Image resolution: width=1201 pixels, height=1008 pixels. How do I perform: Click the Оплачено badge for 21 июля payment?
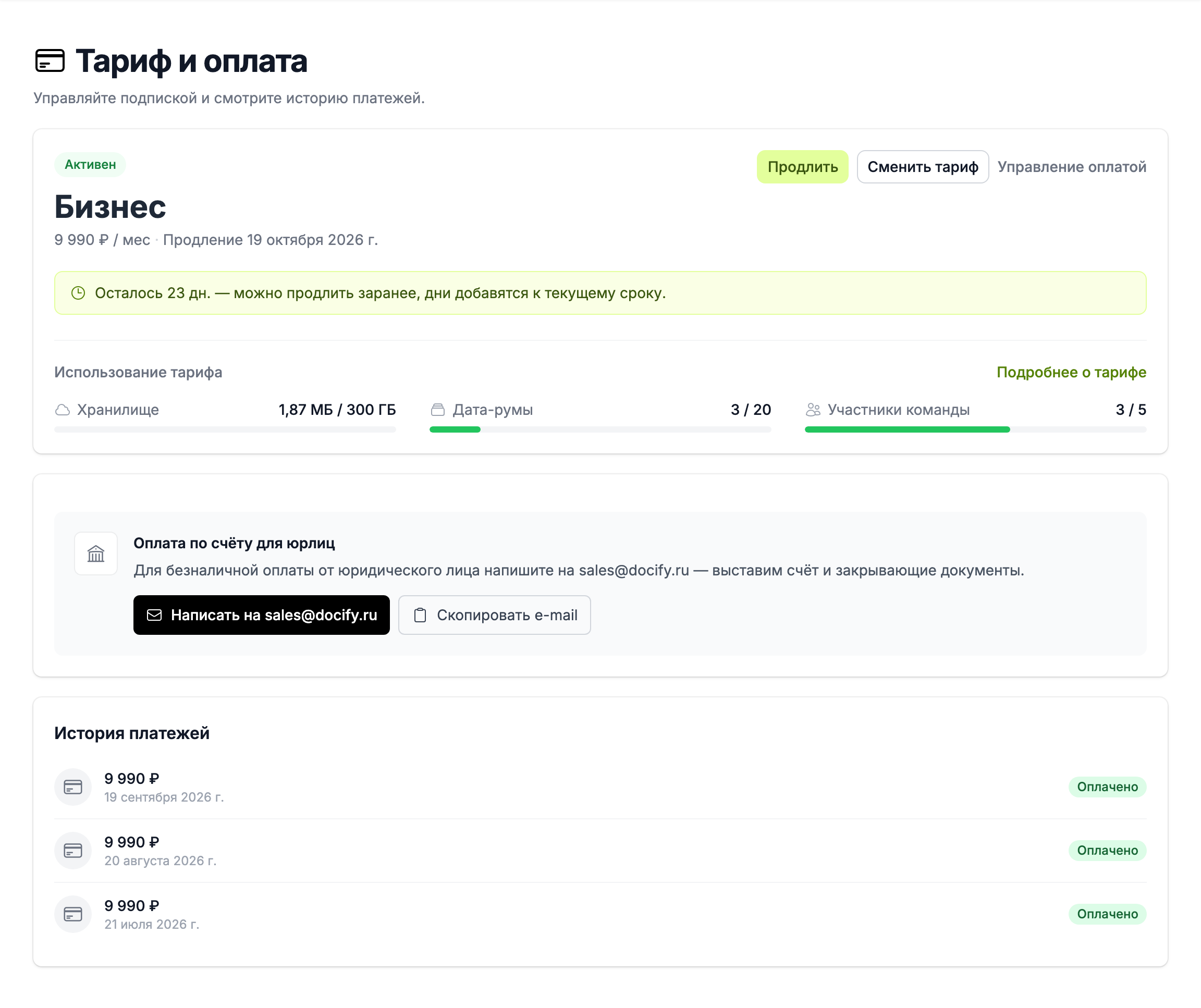click(x=1107, y=914)
